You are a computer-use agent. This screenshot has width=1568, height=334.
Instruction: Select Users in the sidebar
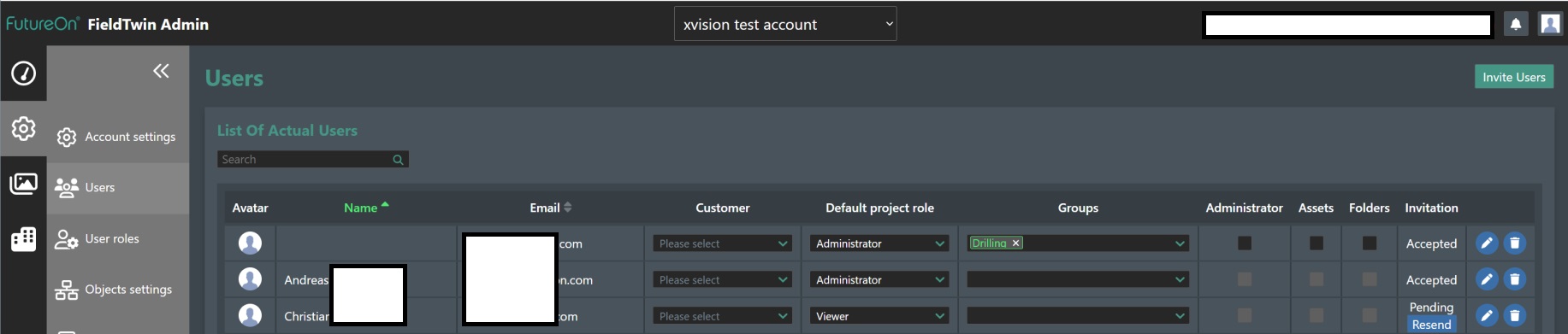[118, 188]
